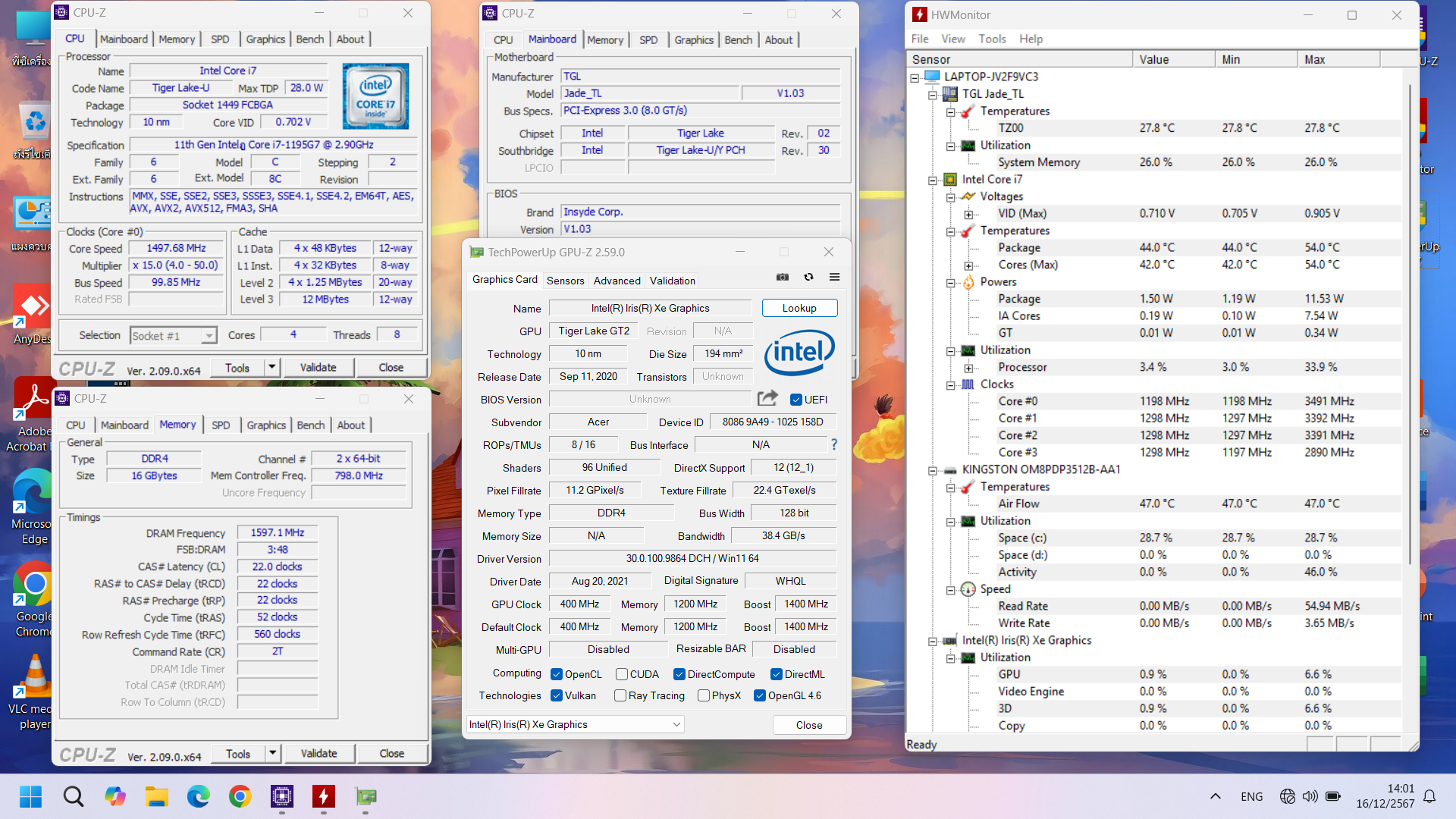Expand the Cores (Max) temperature node
The height and width of the screenshot is (819, 1456).
pyautogui.click(x=968, y=265)
